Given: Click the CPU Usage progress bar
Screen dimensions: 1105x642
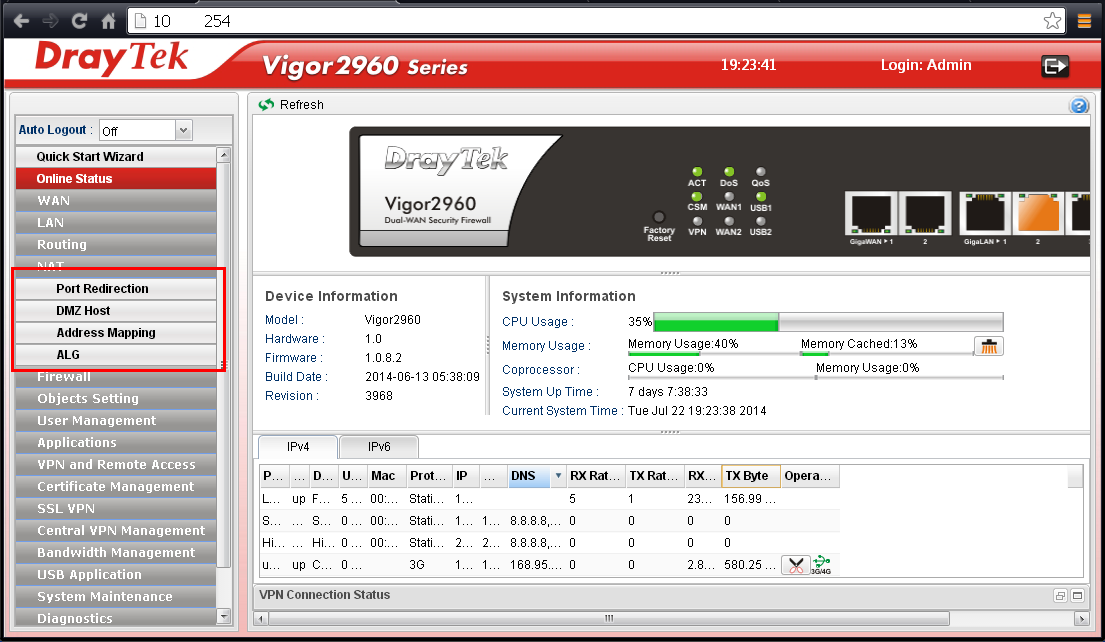Looking at the screenshot, I should point(828,322).
